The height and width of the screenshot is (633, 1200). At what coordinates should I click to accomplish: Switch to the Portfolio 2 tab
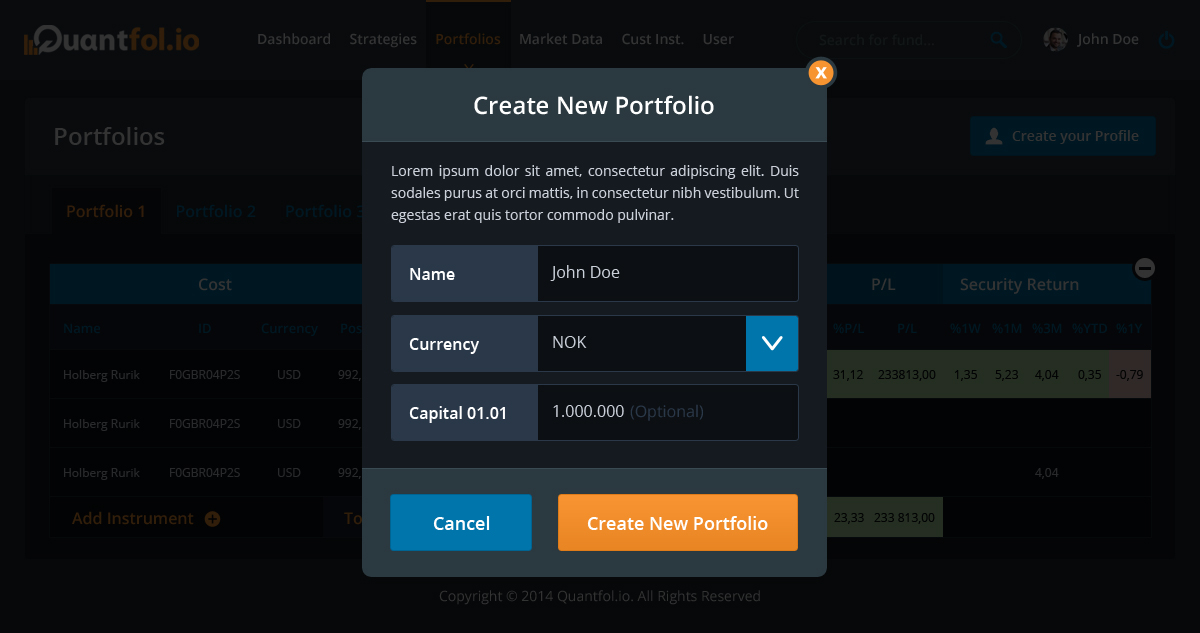216,212
